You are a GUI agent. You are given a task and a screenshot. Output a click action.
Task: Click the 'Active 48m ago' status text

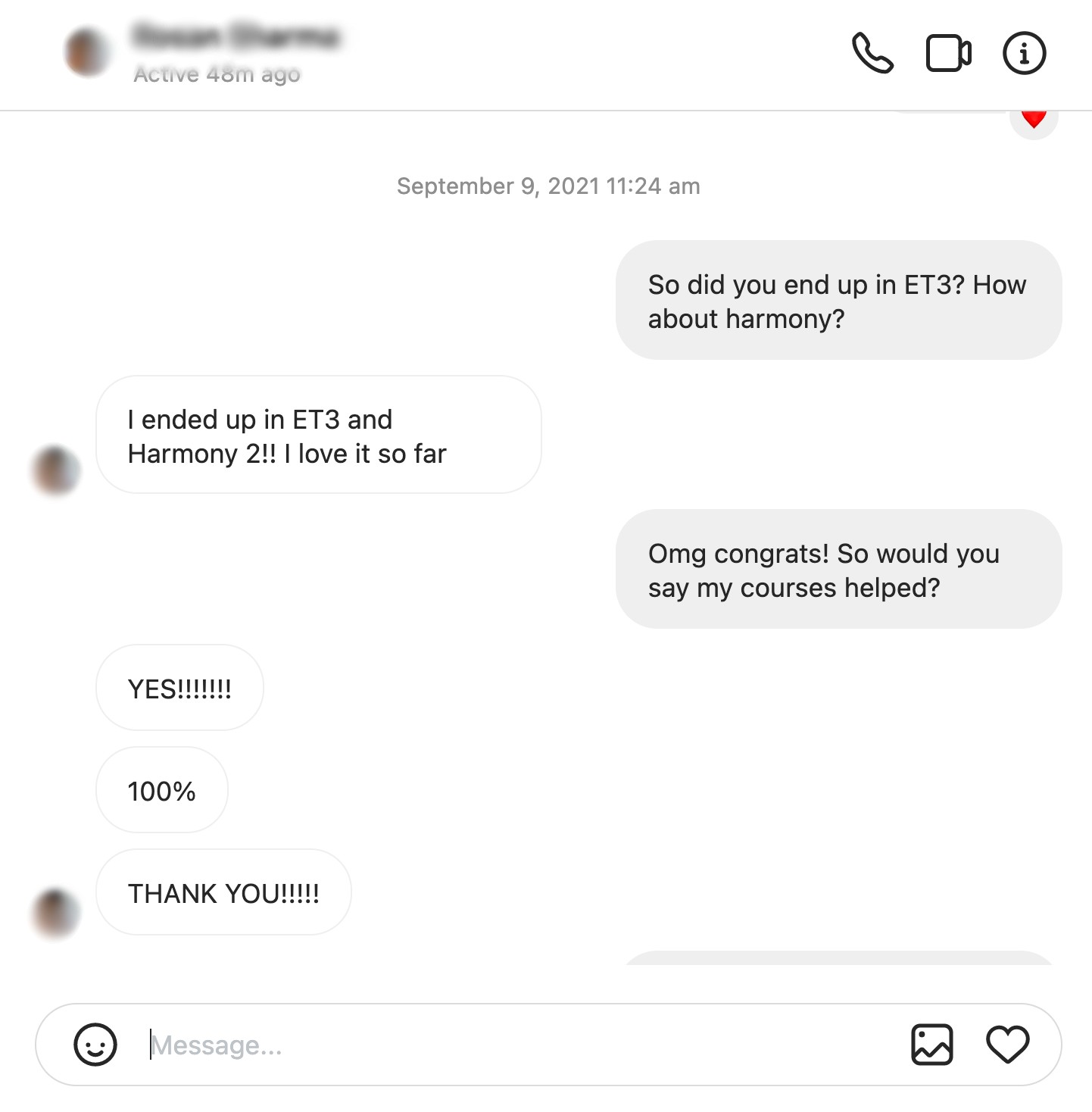217,74
